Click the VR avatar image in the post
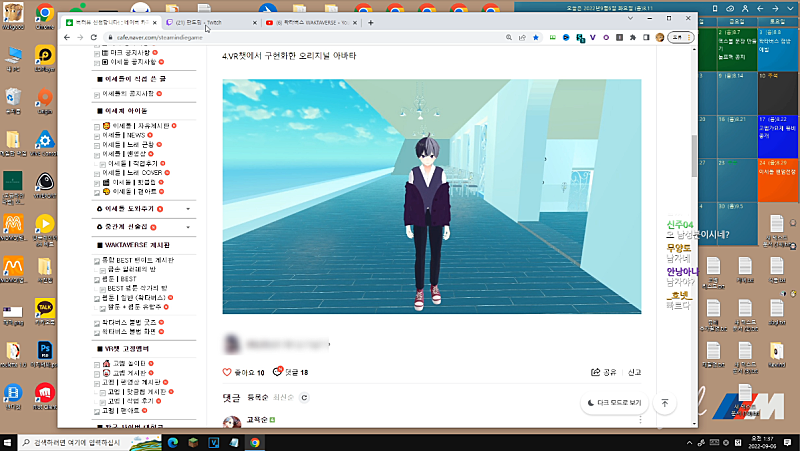Screen dimensions: 800x451 (432, 196)
